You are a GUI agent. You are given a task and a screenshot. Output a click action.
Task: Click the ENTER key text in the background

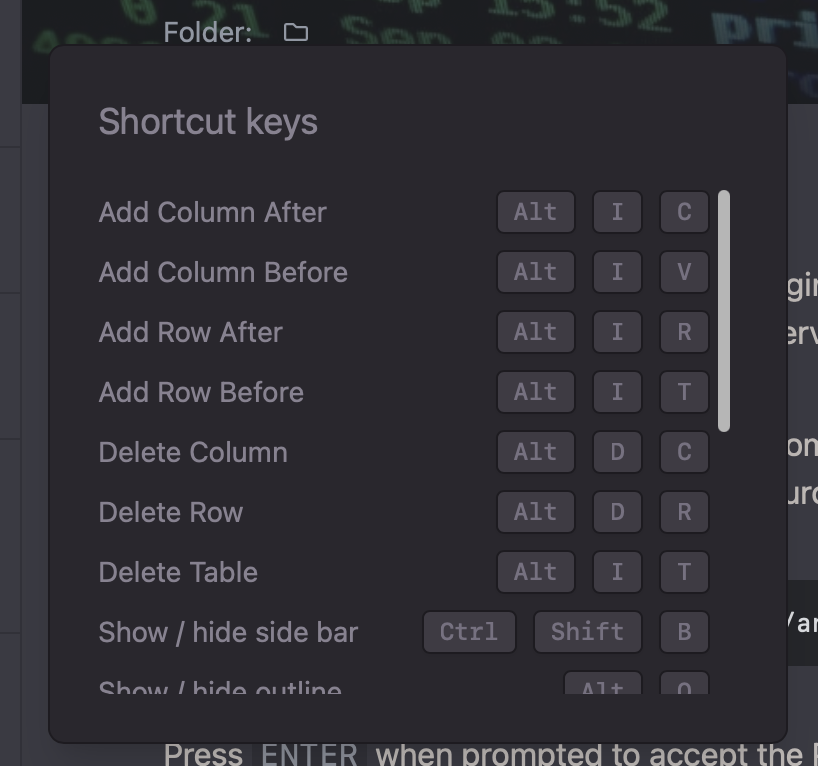coord(311,752)
